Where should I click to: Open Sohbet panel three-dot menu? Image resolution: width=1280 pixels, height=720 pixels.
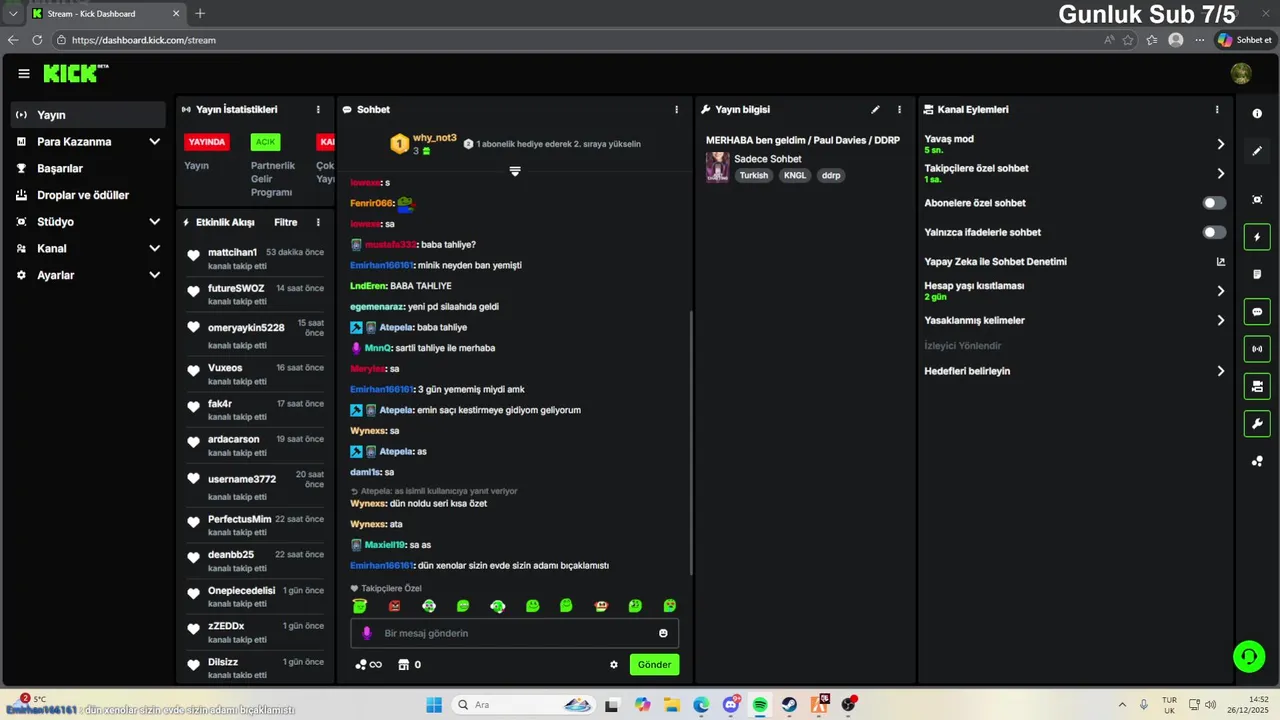point(676,110)
